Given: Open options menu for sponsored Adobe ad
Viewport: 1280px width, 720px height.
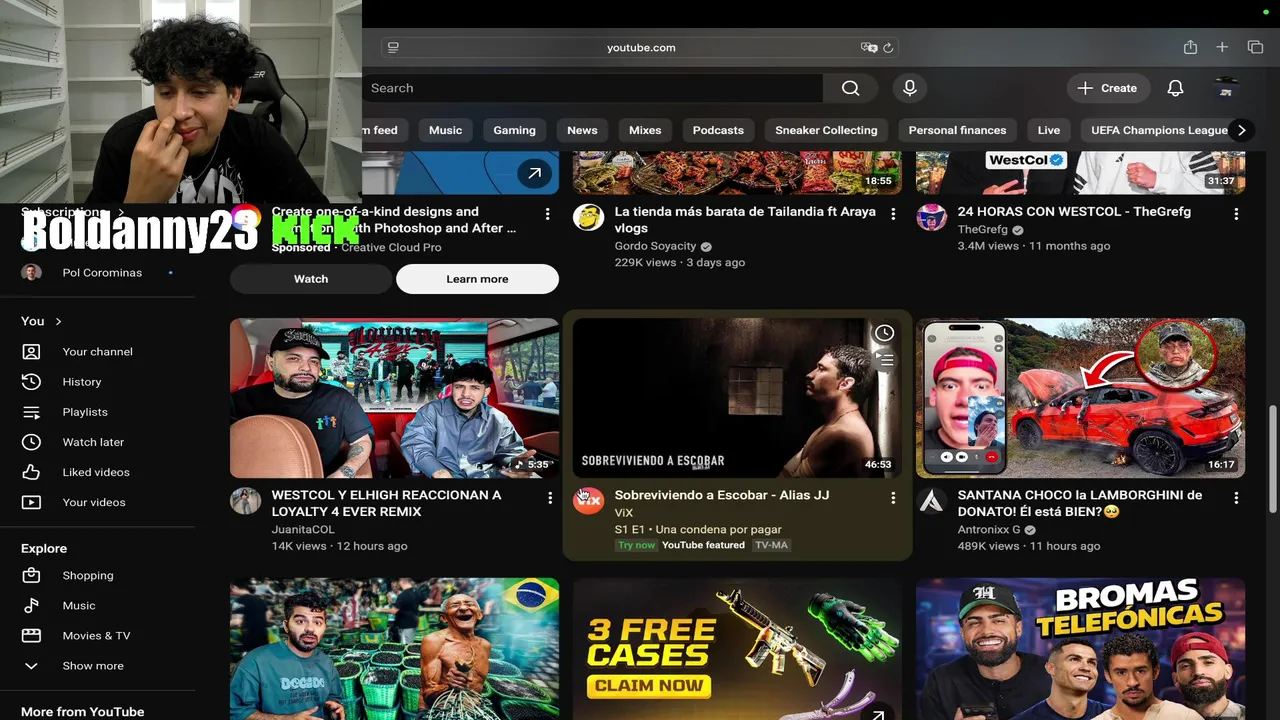Looking at the screenshot, I should pos(547,214).
